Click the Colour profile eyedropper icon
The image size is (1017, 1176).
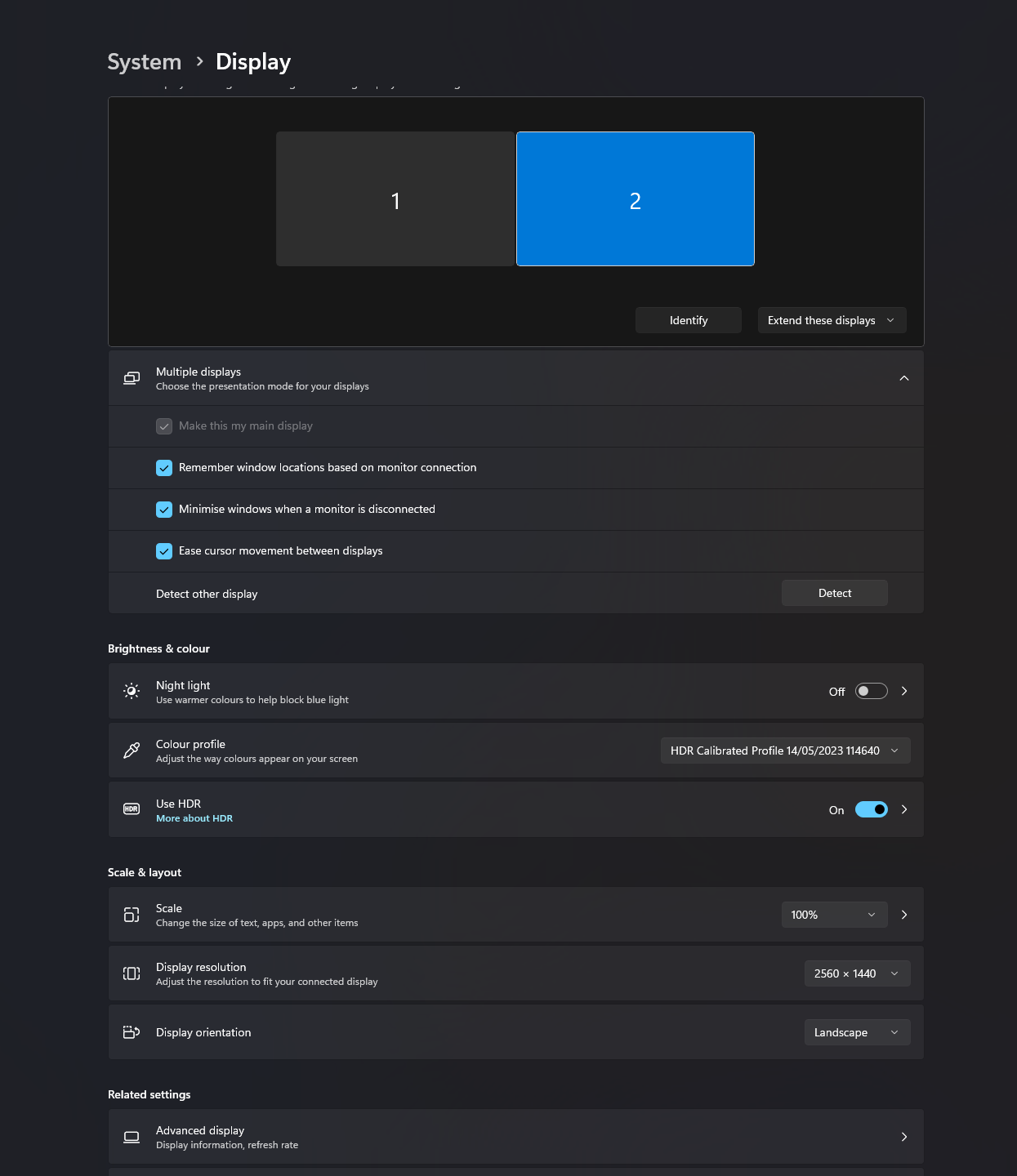click(x=132, y=751)
